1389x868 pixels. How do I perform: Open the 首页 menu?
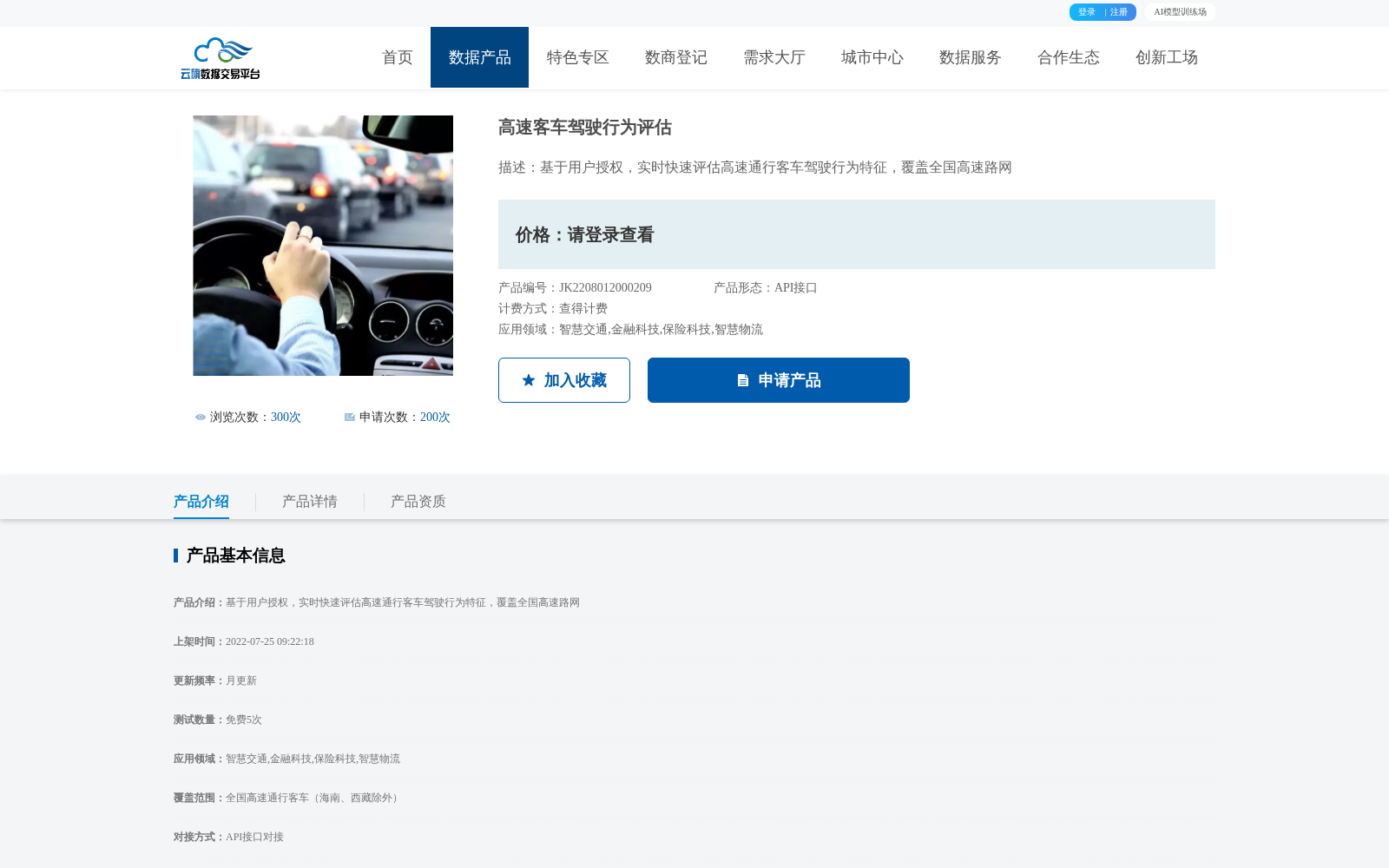[398, 57]
